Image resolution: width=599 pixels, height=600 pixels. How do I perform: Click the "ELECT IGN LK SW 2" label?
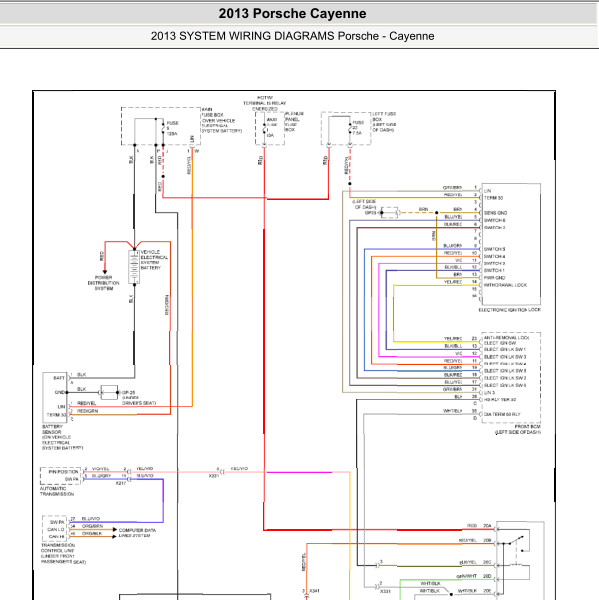(505, 378)
